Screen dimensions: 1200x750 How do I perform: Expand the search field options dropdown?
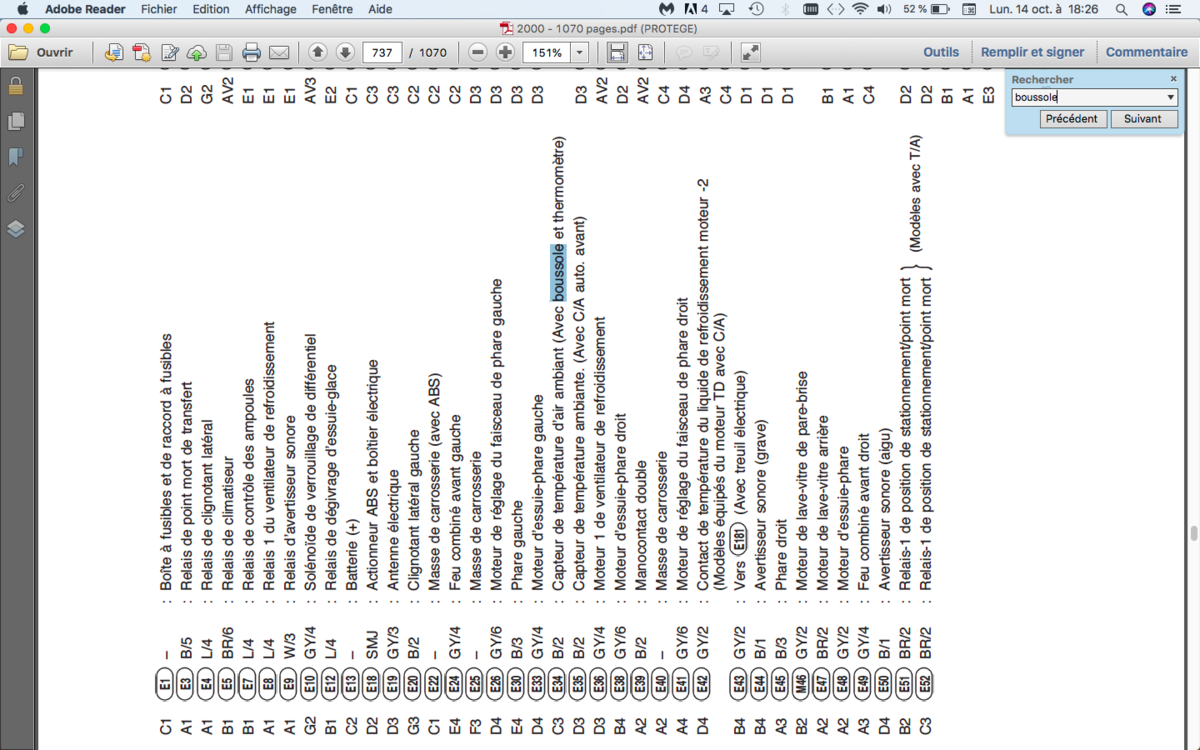(x=1171, y=97)
